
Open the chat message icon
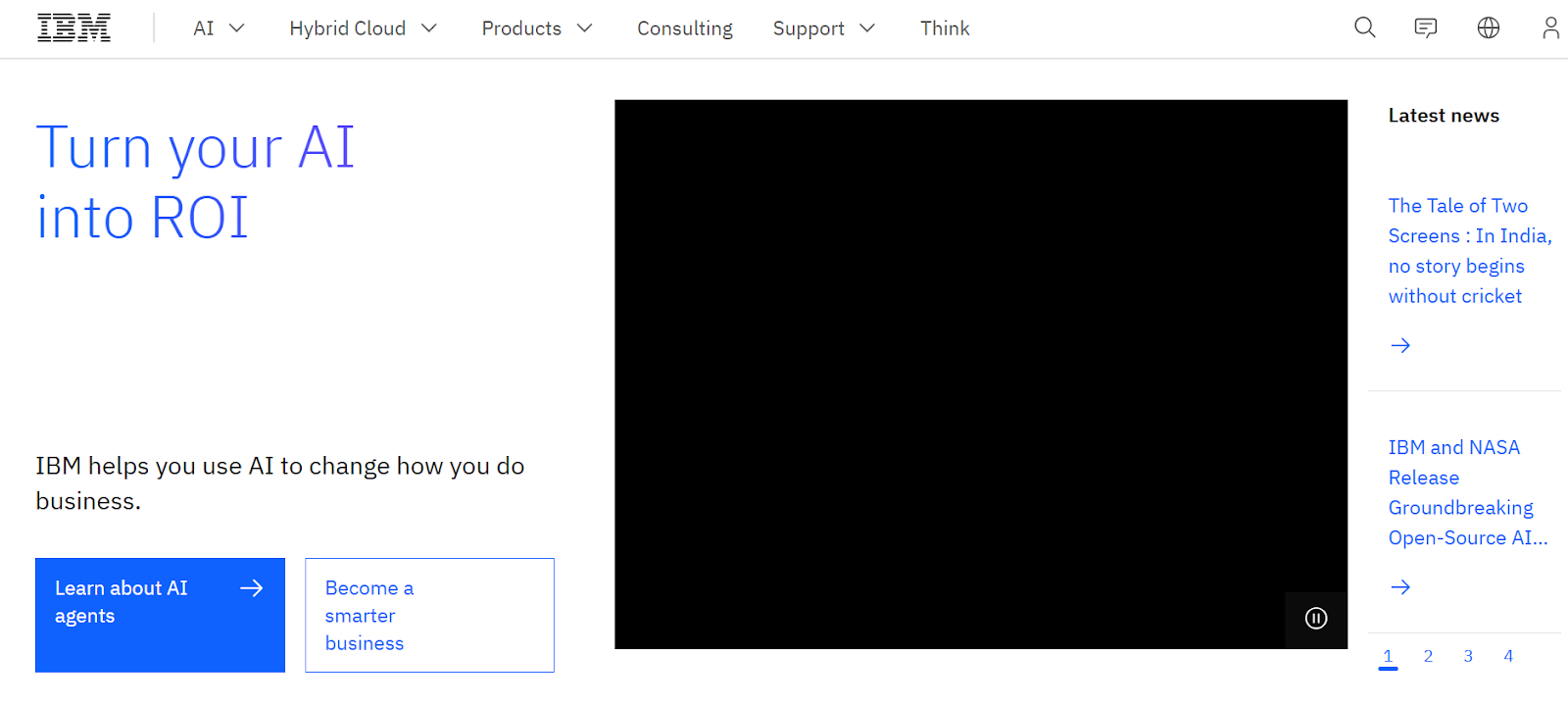click(x=1426, y=28)
